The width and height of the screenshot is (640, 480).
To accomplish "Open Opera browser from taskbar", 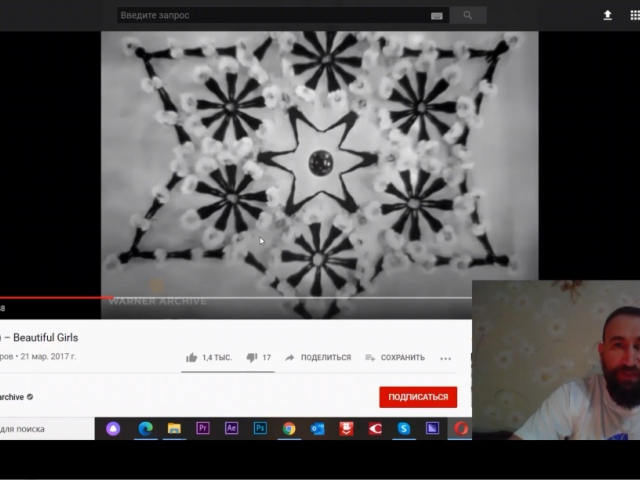I will click(x=461, y=429).
